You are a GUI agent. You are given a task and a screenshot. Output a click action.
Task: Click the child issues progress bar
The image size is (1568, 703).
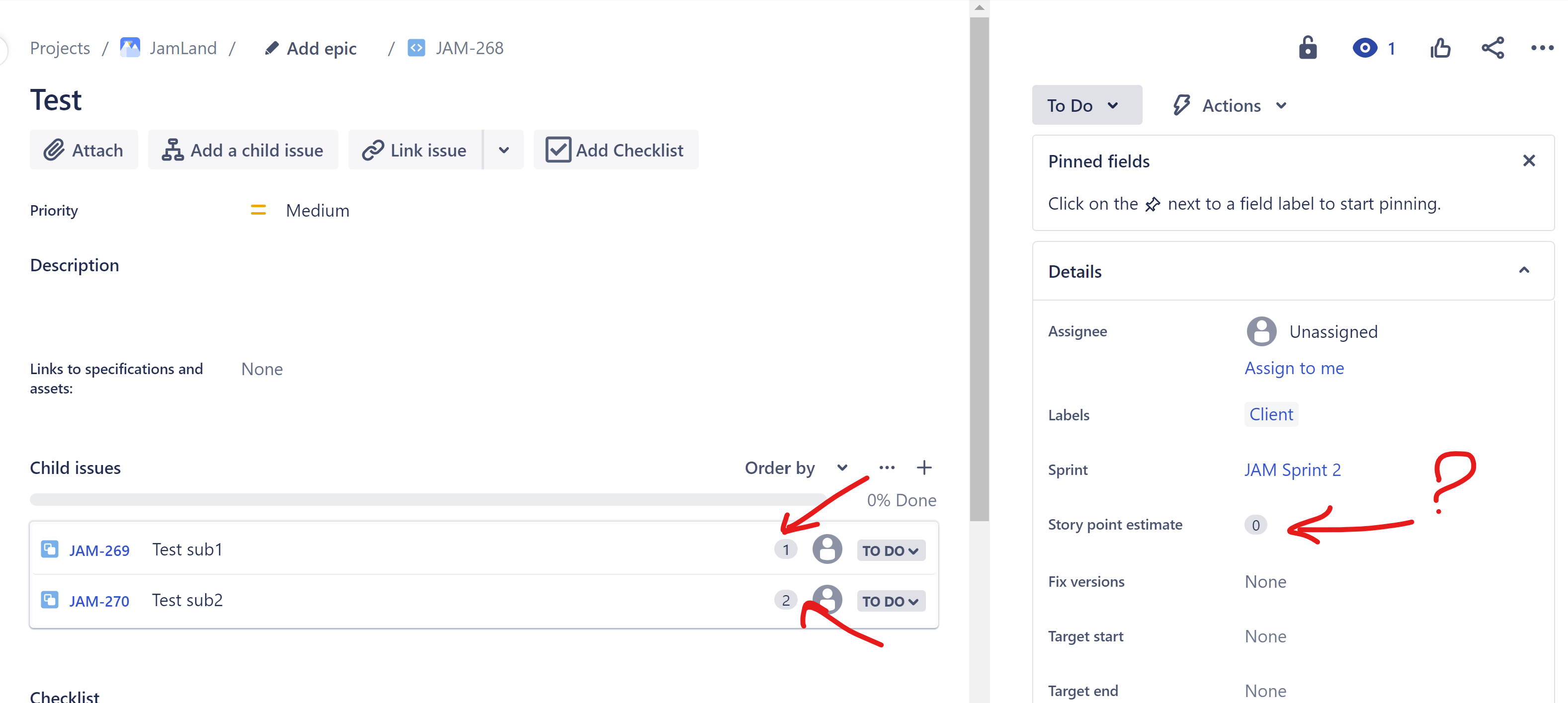pos(428,500)
